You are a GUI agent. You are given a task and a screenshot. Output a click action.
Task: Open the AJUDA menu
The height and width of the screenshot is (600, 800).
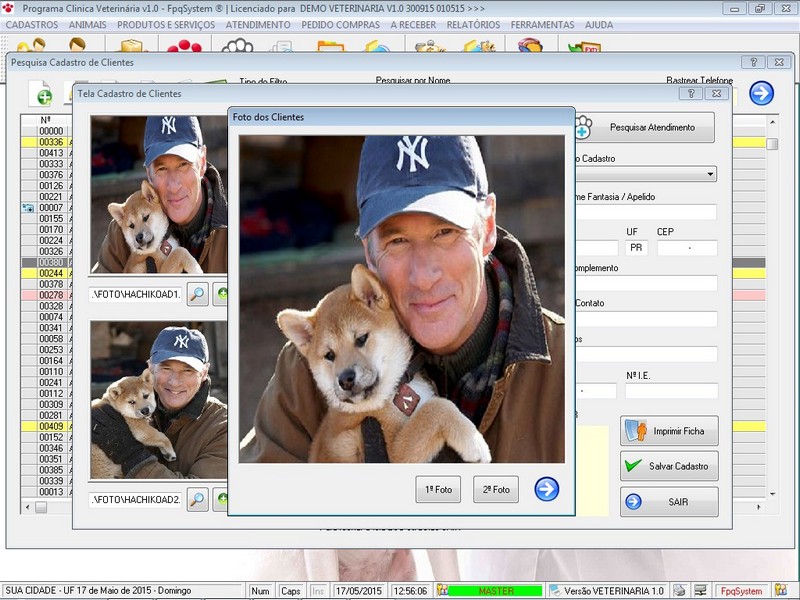599,25
